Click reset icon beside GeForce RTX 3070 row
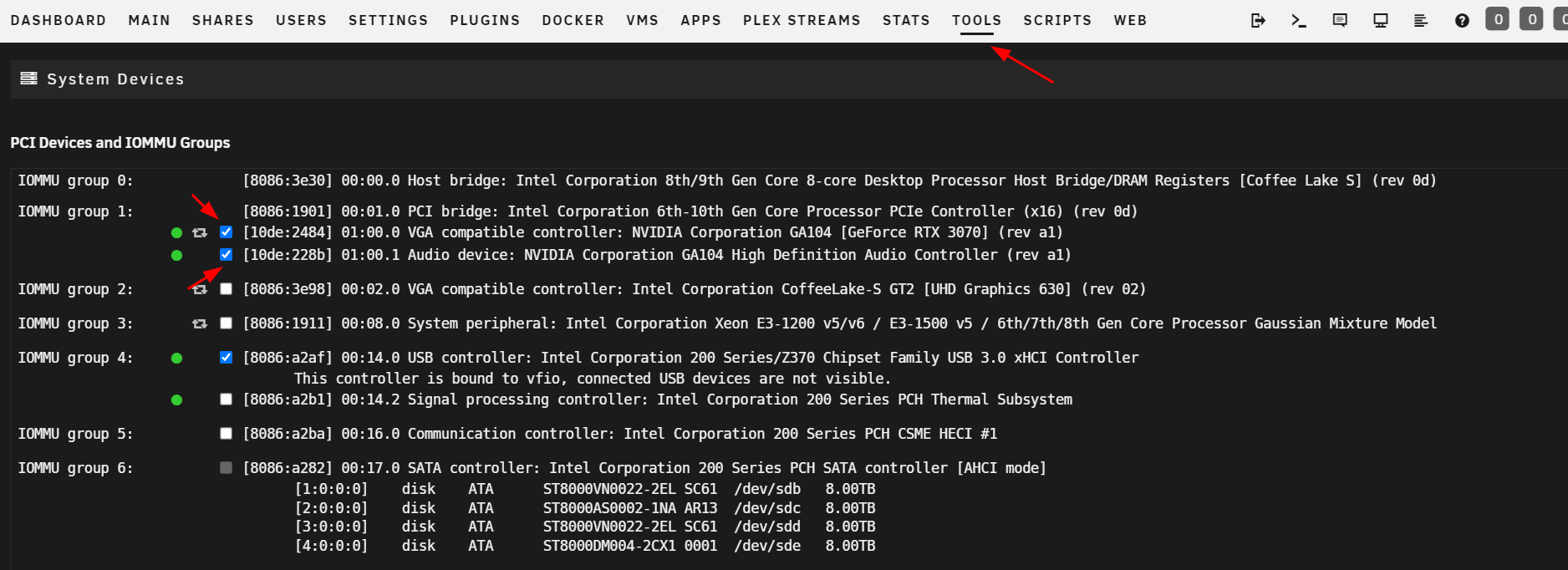Viewport: 1568px width, 570px height. pyautogui.click(x=200, y=232)
